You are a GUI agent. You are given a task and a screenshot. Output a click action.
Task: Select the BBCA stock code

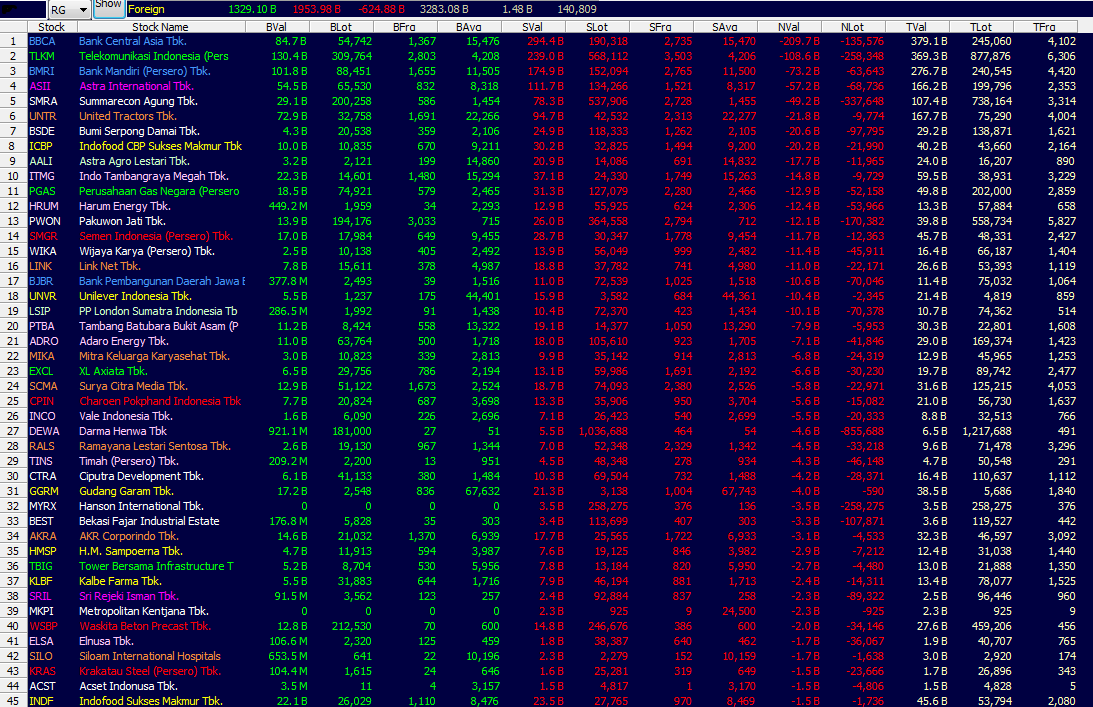(43, 41)
